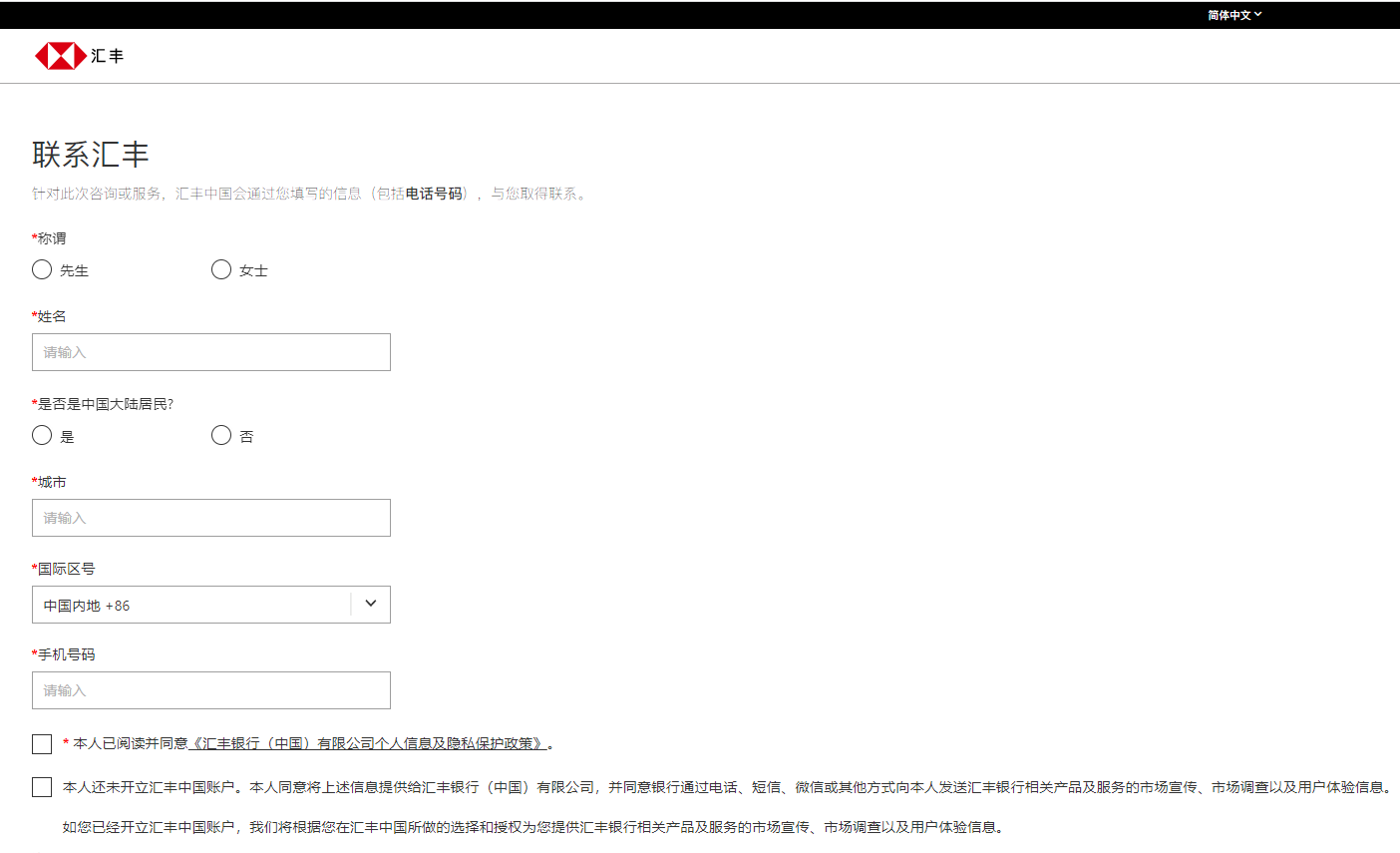Click the 是否是中国大陆居民? label

(103, 404)
